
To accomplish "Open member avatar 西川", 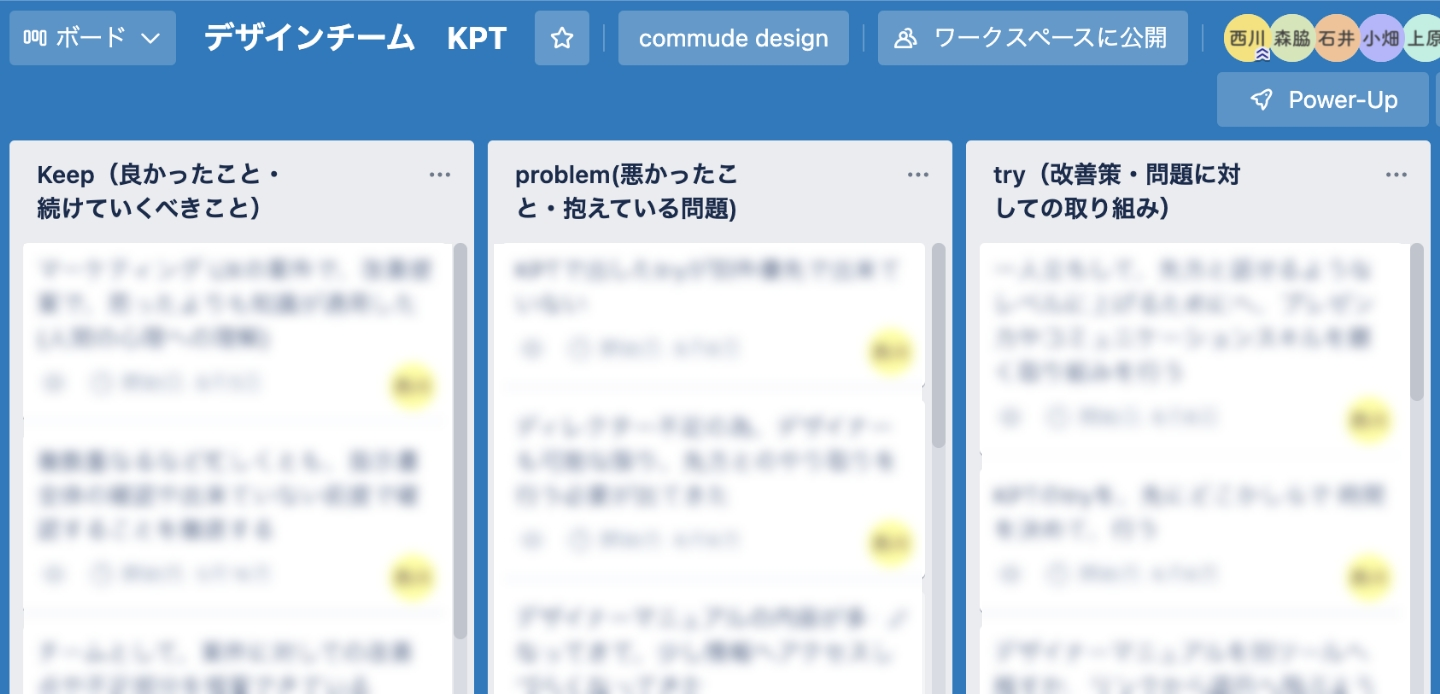I will click(x=1248, y=38).
